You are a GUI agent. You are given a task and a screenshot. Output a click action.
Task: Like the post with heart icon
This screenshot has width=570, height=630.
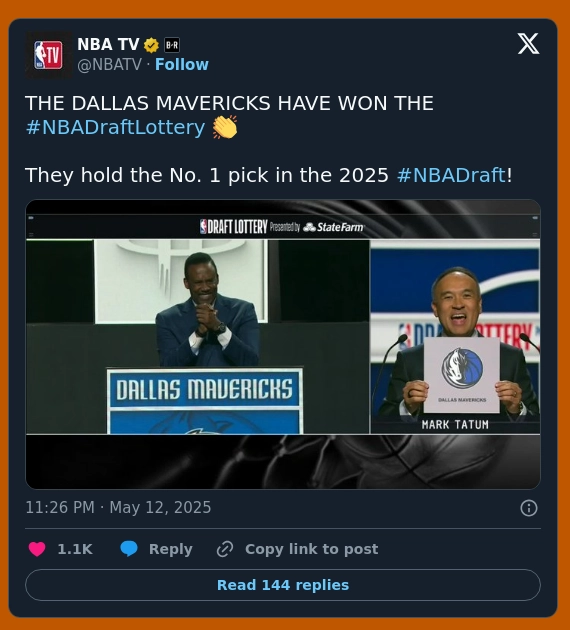(x=37, y=549)
